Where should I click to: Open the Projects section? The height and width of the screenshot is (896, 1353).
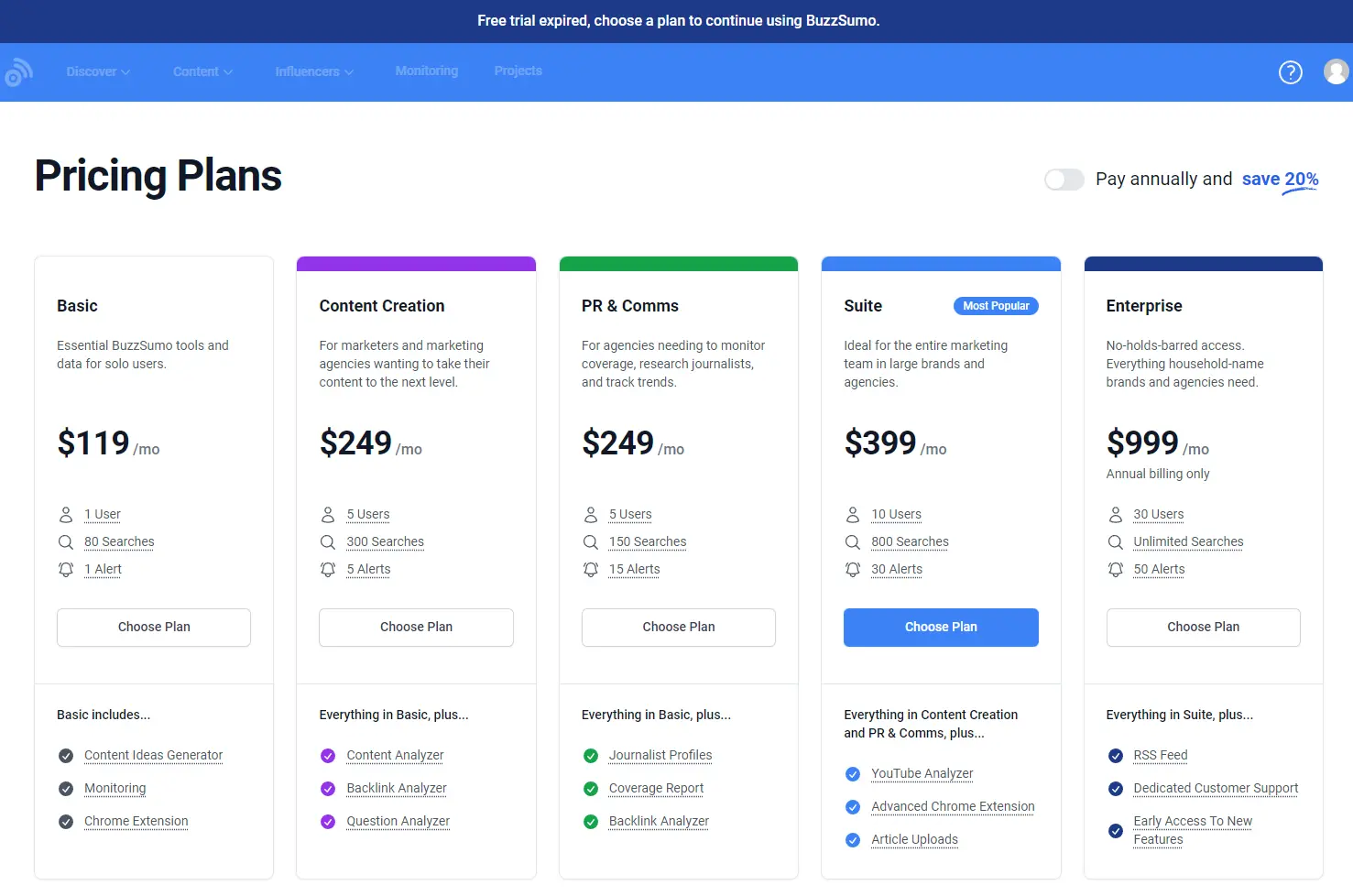(518, 71)
